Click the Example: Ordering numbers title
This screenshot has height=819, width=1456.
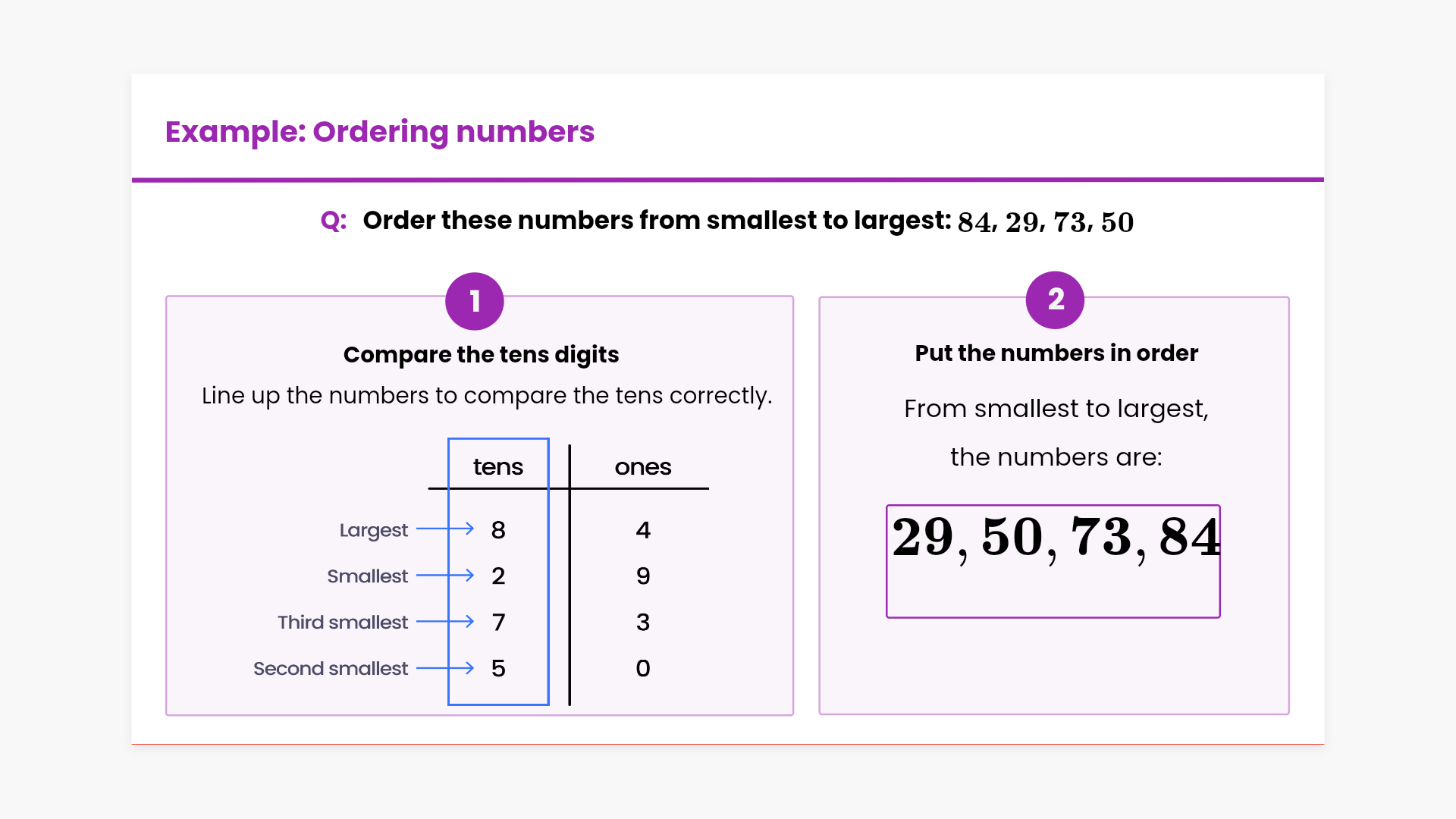point(379,131)
